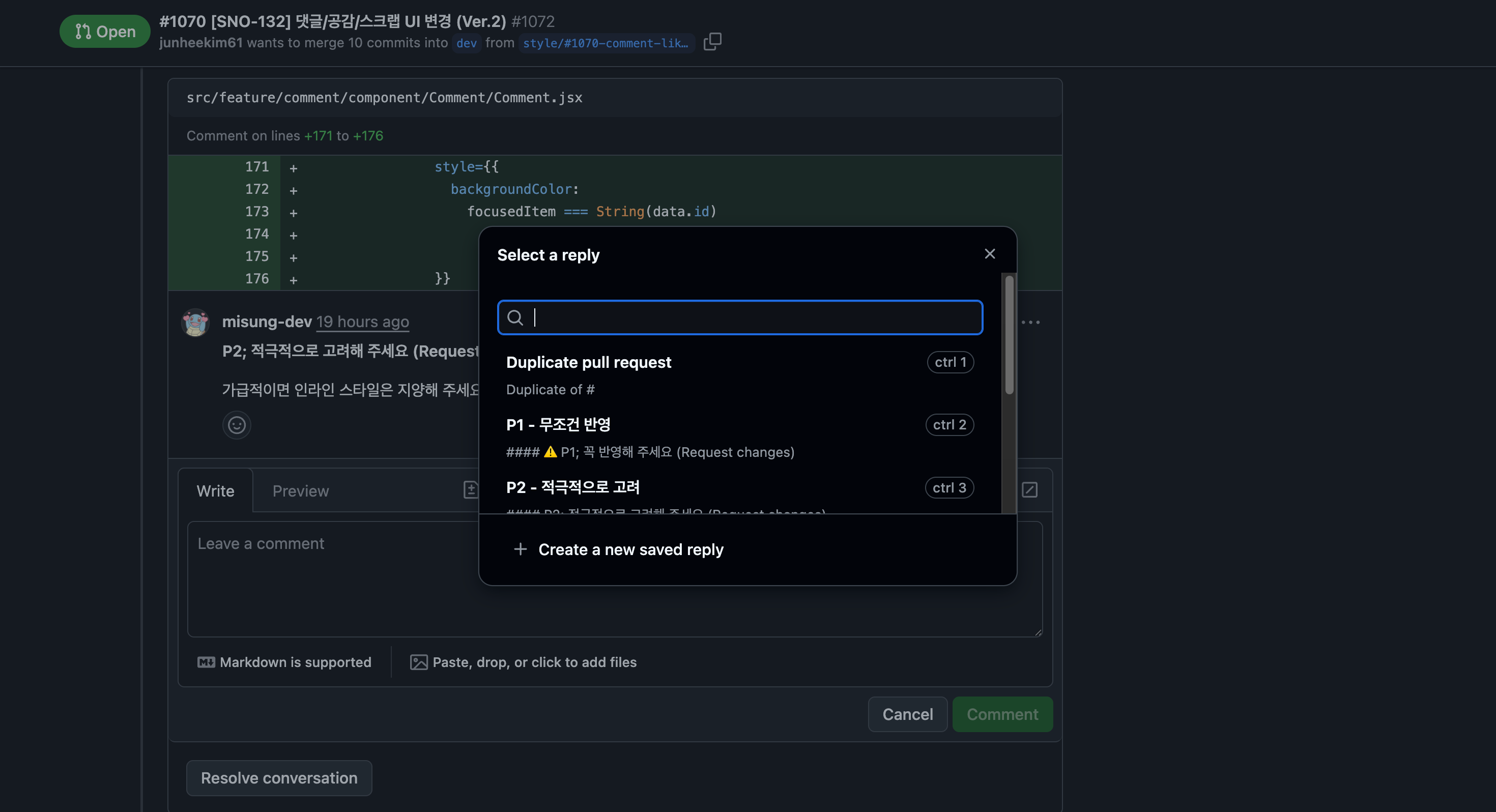Click the plus icon for new saved reply
This screenshot has height=812, width=1496.
(521, 549)
